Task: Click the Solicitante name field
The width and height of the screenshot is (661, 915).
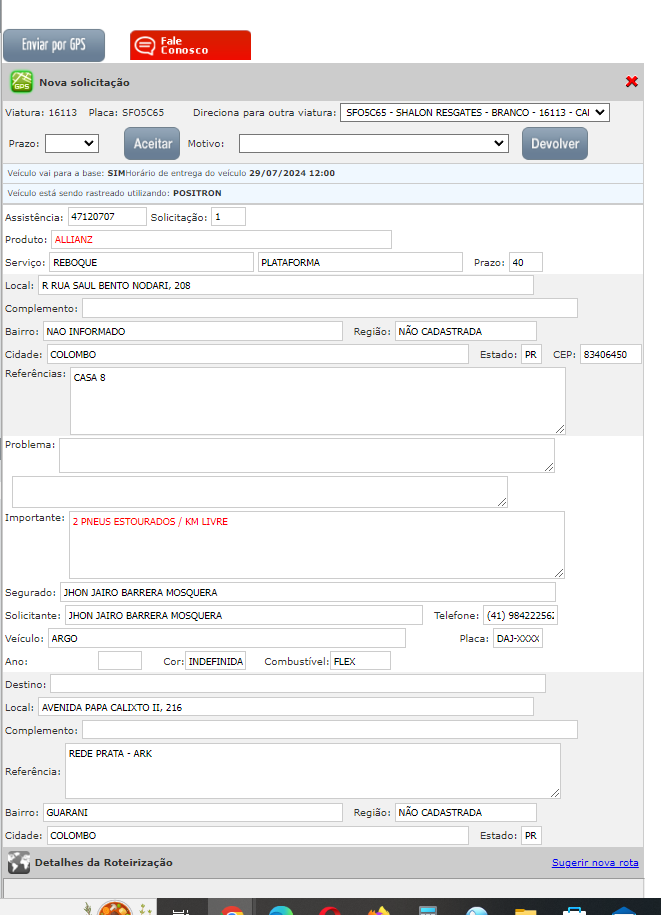Action: pos(244,616)
